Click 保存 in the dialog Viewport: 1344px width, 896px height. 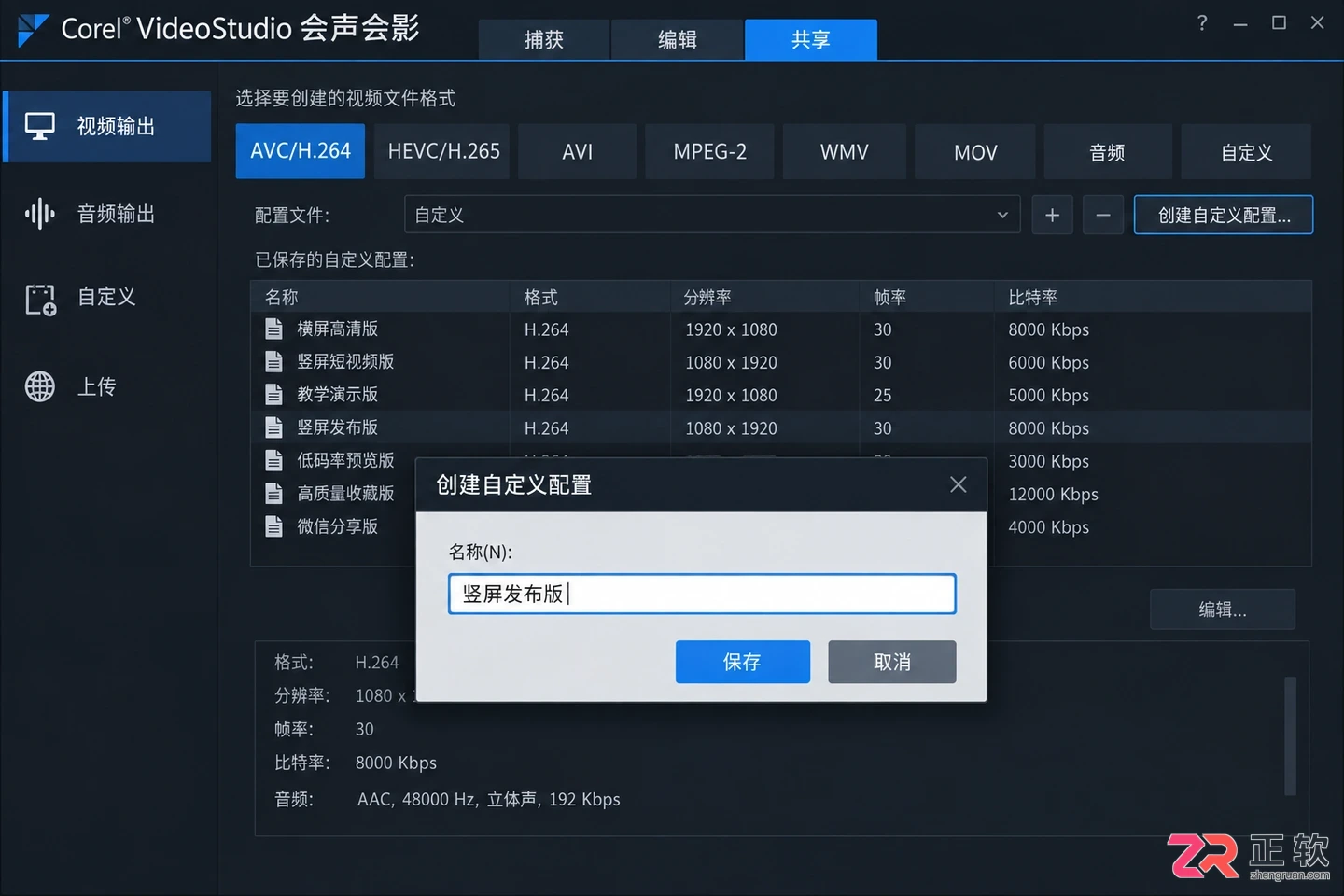[x=743, y=662]
